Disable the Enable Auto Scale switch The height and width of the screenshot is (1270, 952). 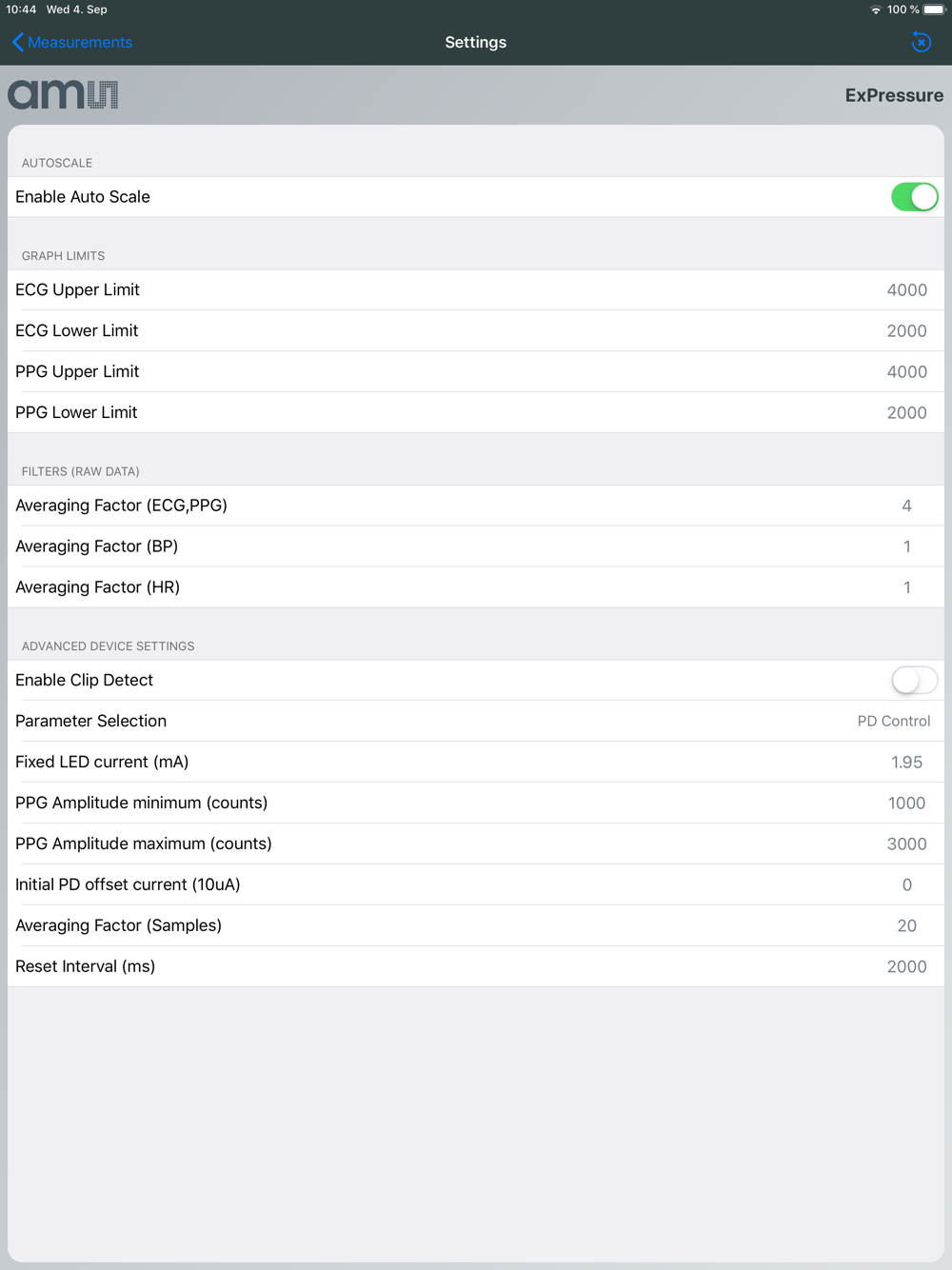click(x=914, y=197)
